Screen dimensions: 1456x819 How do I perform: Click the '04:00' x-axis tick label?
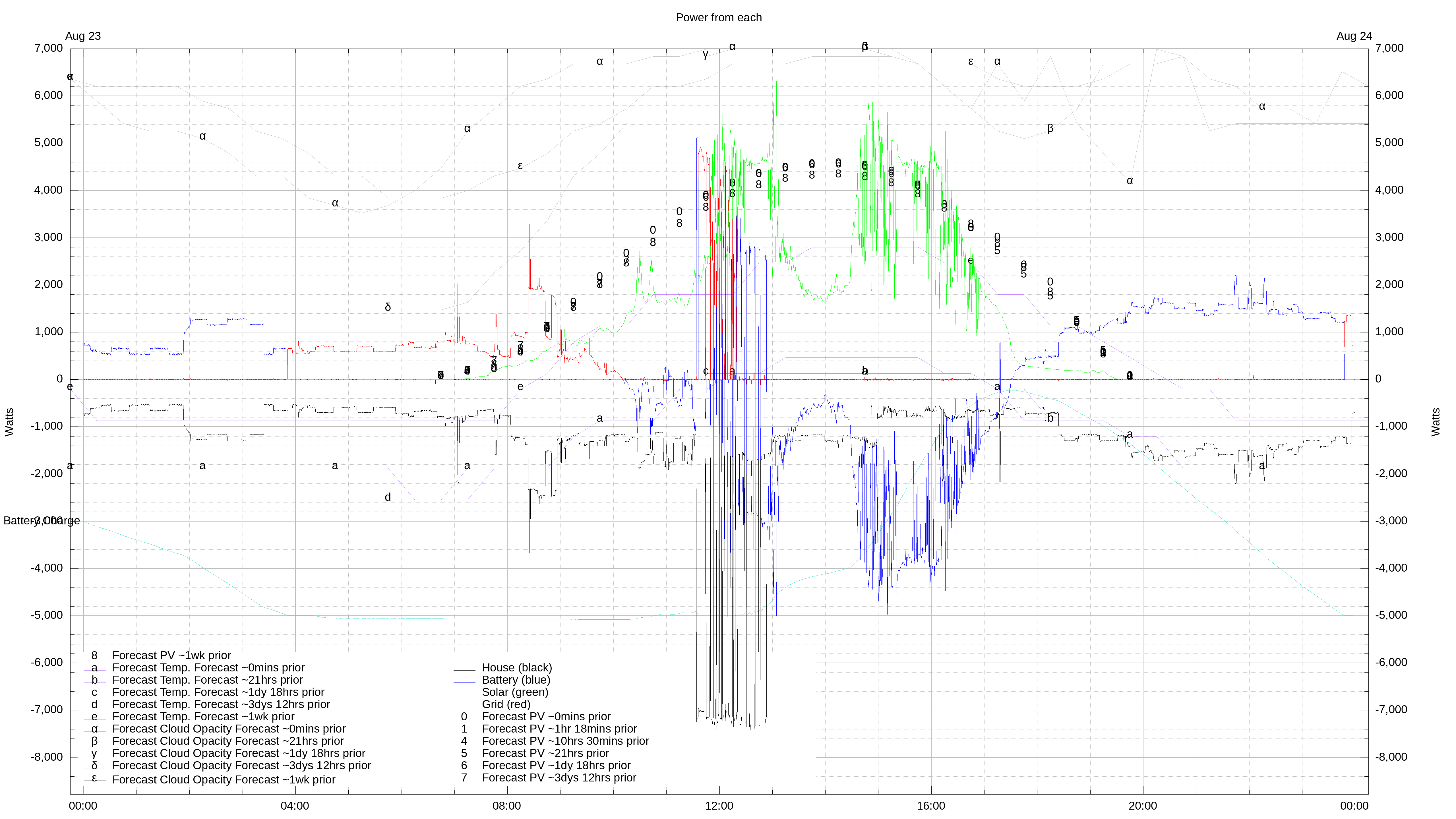click(295, 806)
